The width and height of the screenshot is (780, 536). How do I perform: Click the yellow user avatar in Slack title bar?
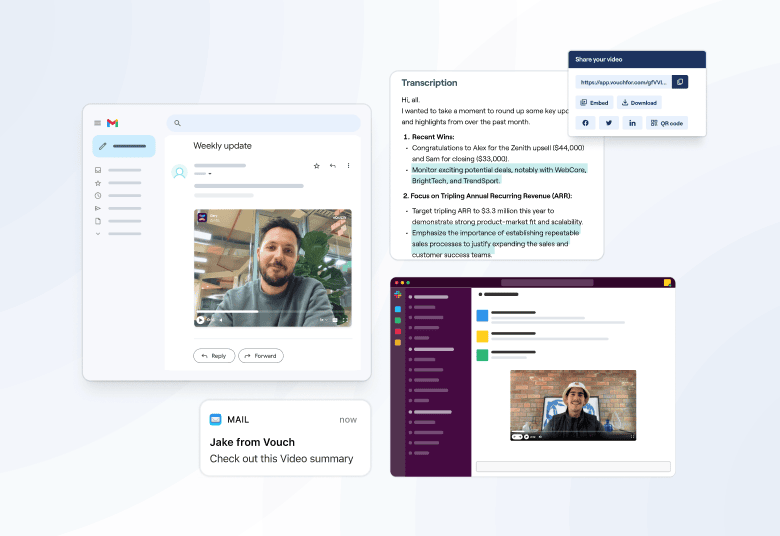click(x=668, y=283)
